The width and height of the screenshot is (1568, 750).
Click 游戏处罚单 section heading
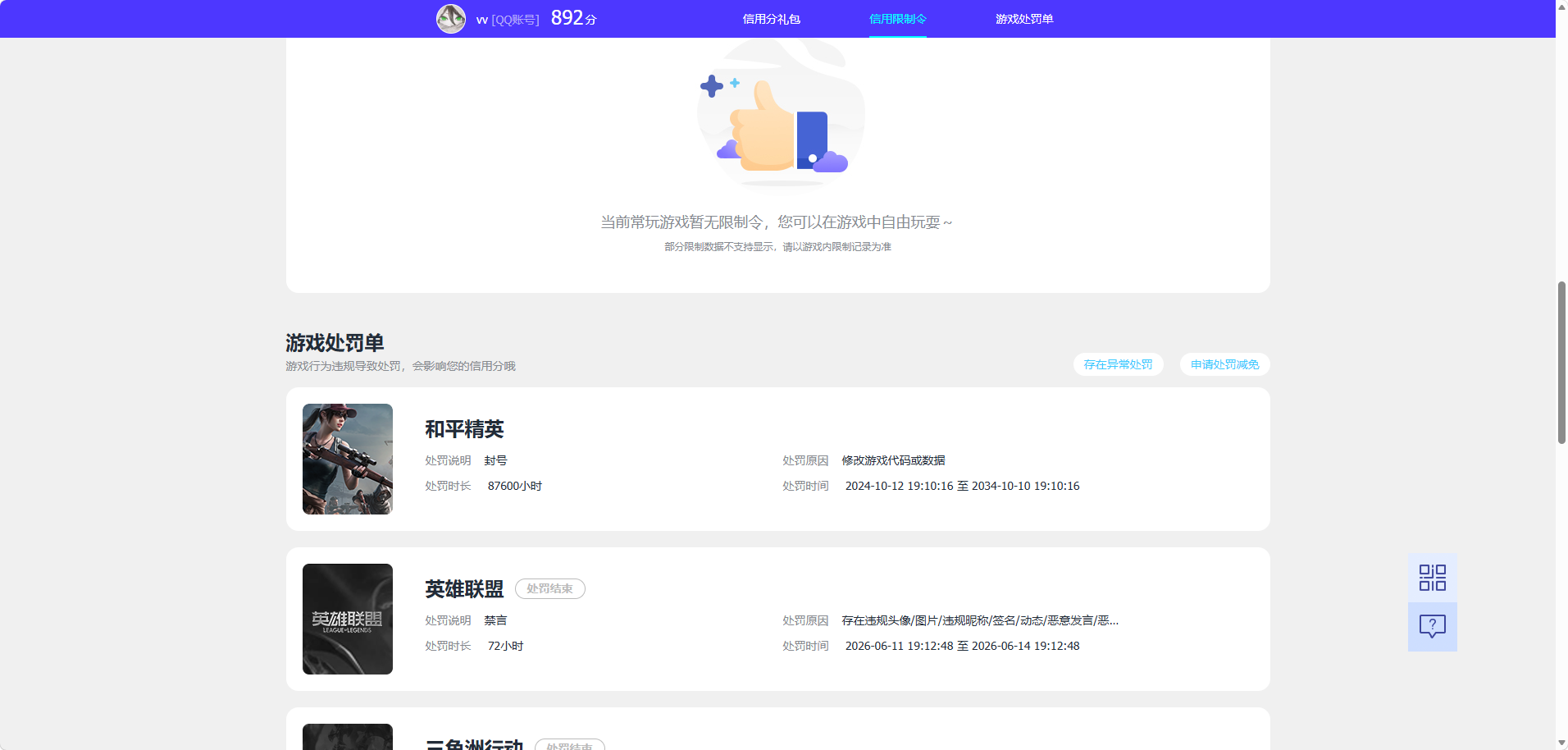click(x=335, y=342)
